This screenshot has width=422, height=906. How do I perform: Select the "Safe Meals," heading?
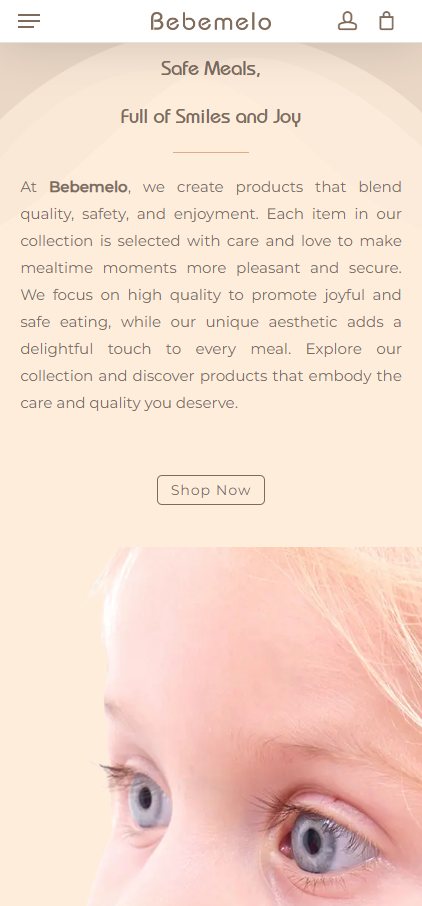click(211, 69)
